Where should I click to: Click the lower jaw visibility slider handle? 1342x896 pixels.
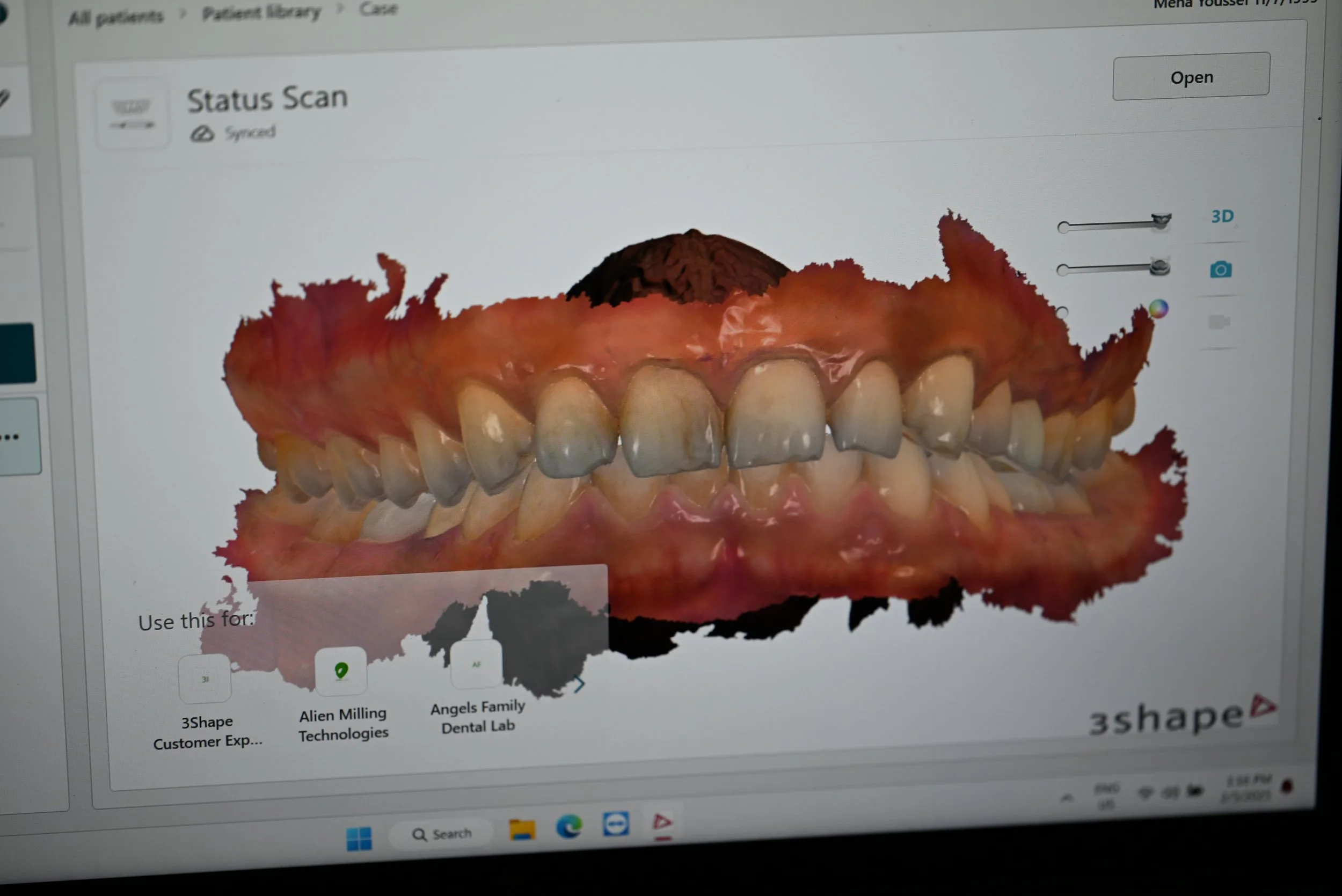(x=1159, y=267)
